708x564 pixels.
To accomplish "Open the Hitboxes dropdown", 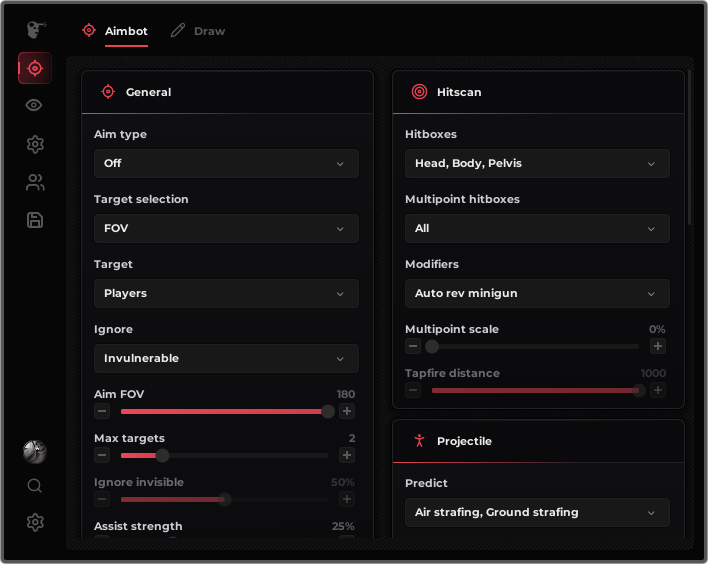I will click(x=537, y=163).
